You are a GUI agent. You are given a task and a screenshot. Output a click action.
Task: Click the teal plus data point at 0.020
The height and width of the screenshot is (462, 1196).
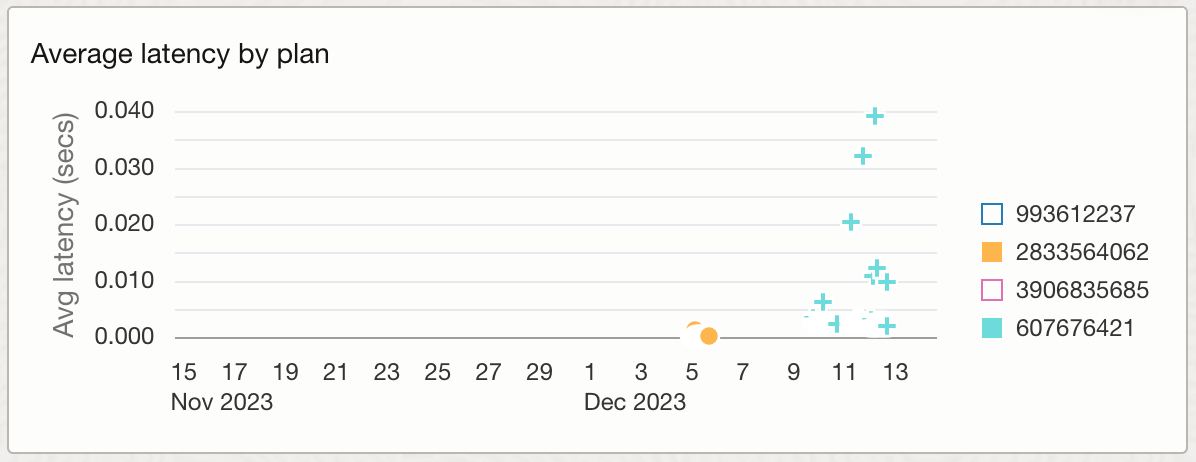pyautogui.click(x=851, y=222)
